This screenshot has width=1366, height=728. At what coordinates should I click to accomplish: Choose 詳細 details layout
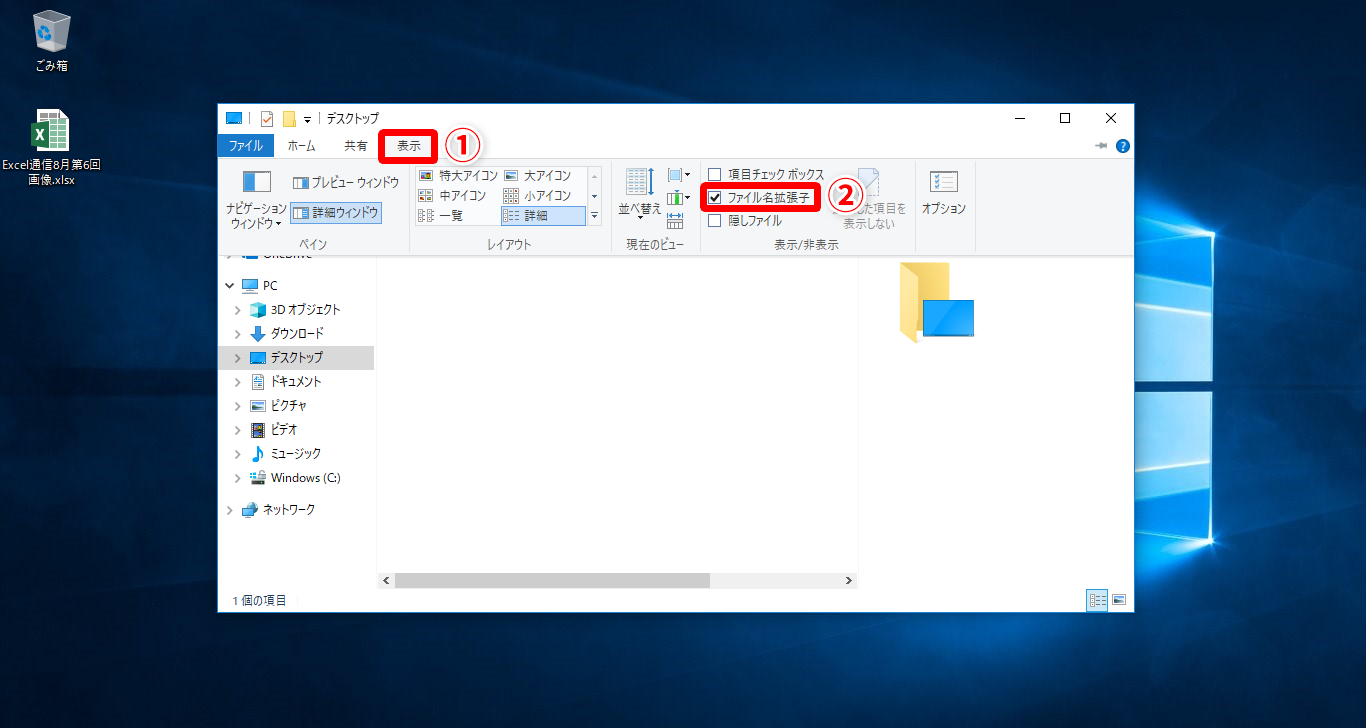543,215
